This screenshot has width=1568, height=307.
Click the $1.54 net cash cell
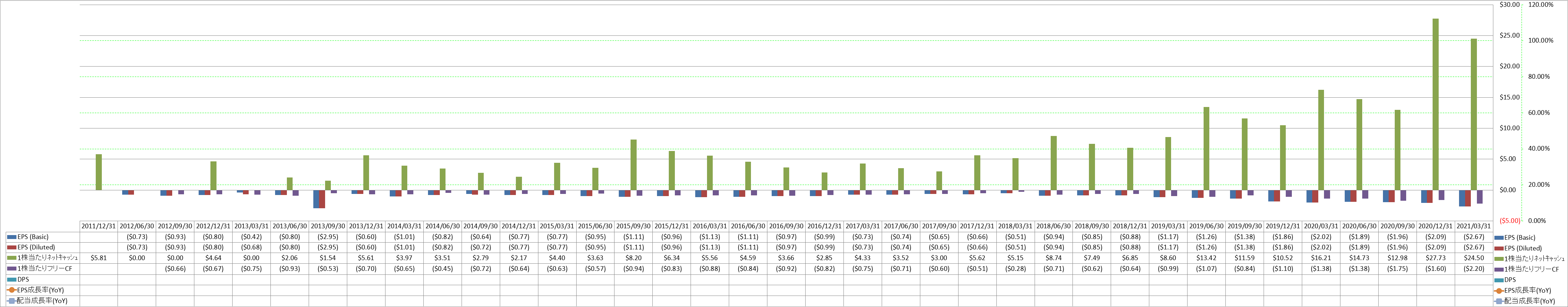(328, 258)
